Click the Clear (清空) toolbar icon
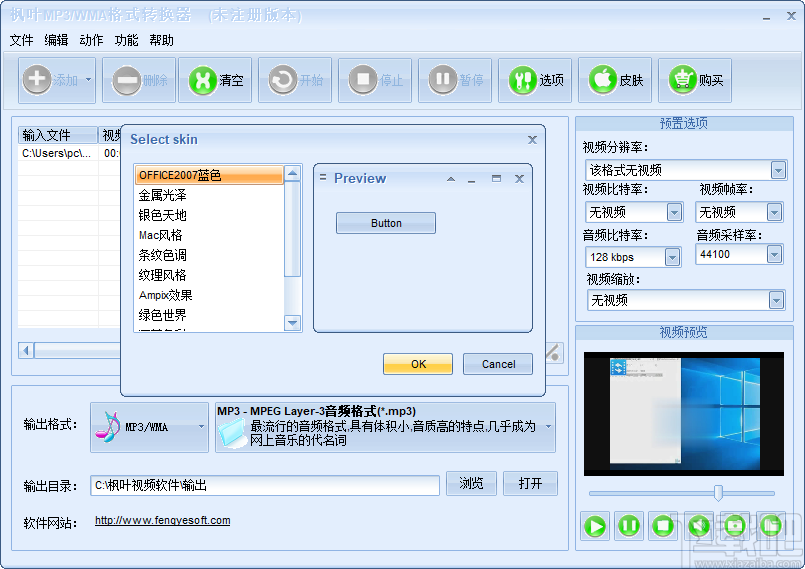The height and width of the screenshot is (569, 805). click(203, 80)
